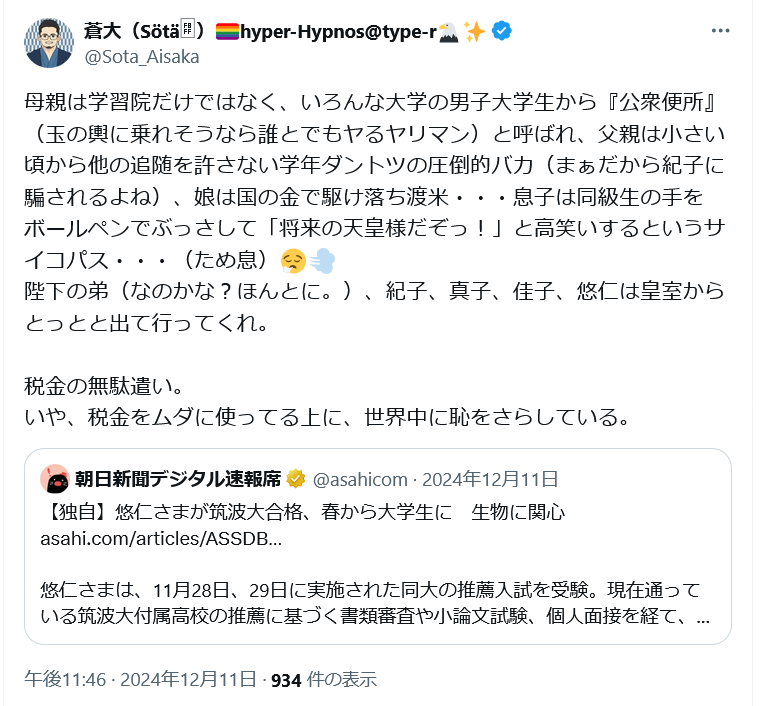Open the Asahi Shimbun quoted account avatar
Screen dimensions: 761x706
point(53,479)
